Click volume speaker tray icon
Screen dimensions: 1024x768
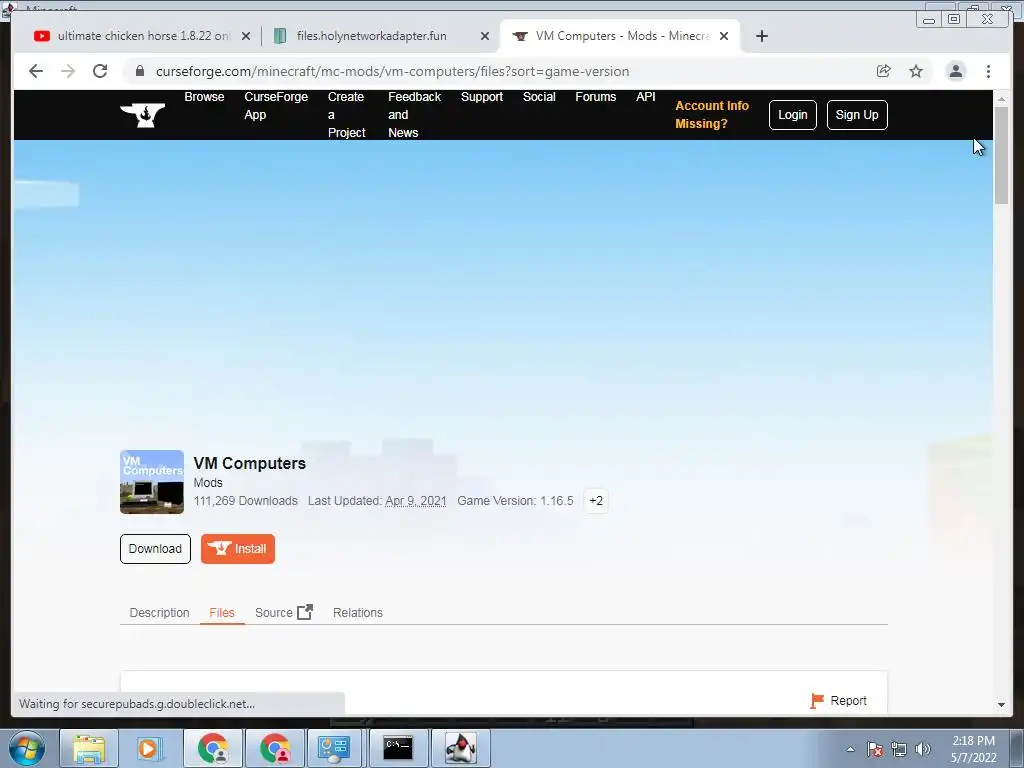click(x=923, y=749)
